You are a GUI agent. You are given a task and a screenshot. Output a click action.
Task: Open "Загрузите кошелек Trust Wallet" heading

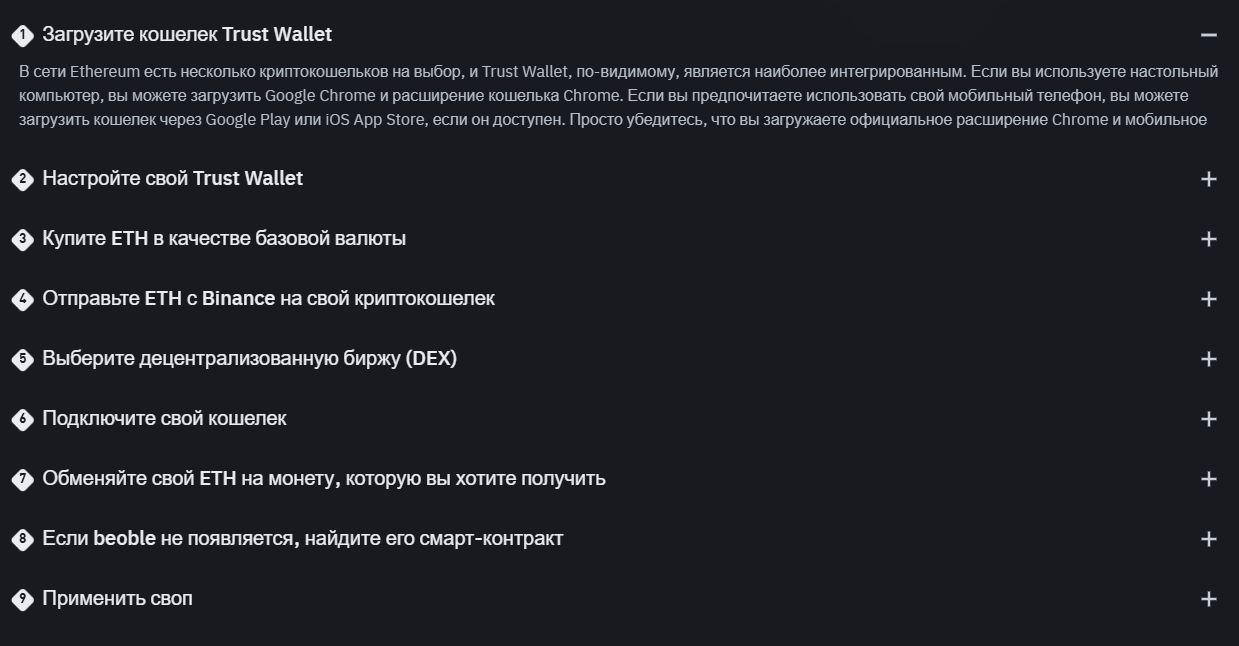pos(187,35)
